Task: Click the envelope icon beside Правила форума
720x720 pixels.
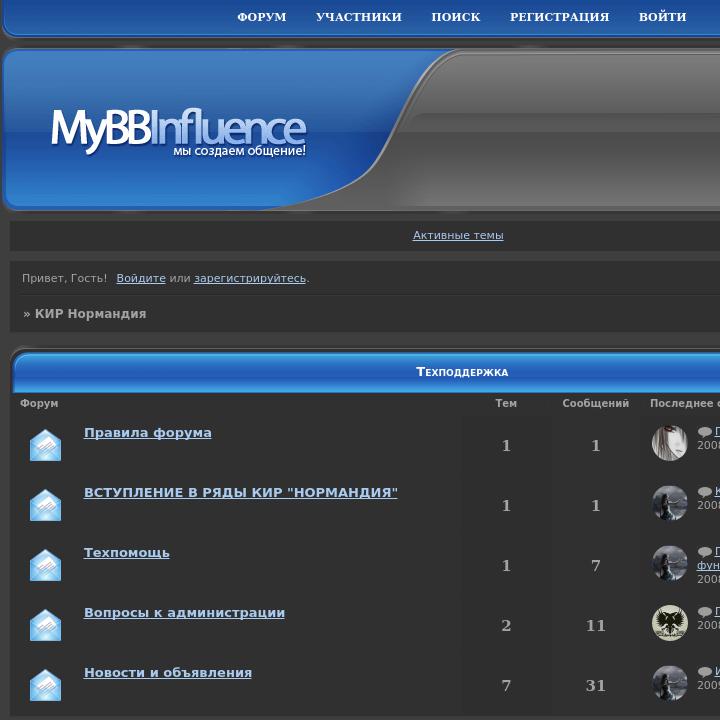Action: (x=45, y=445)
